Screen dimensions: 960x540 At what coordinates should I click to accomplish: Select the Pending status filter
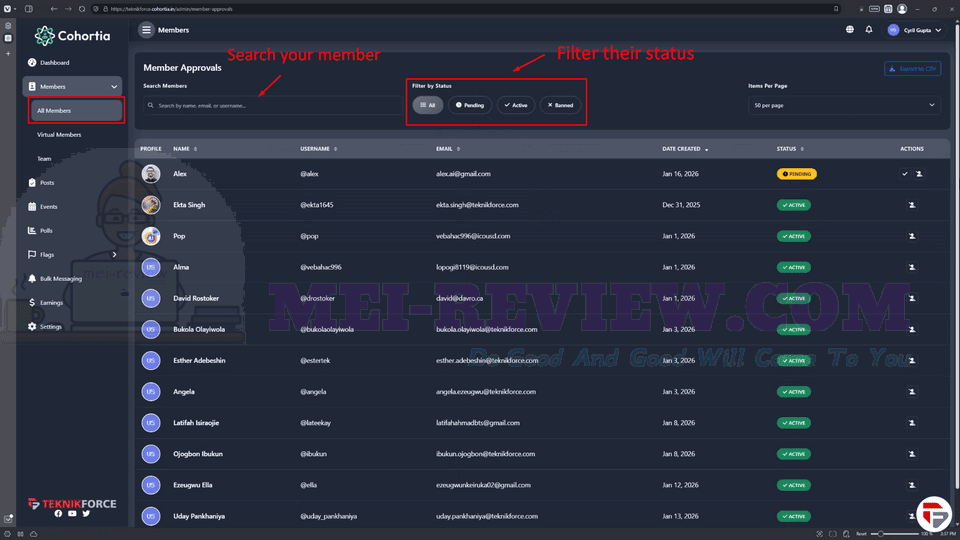tap(470, 105)
